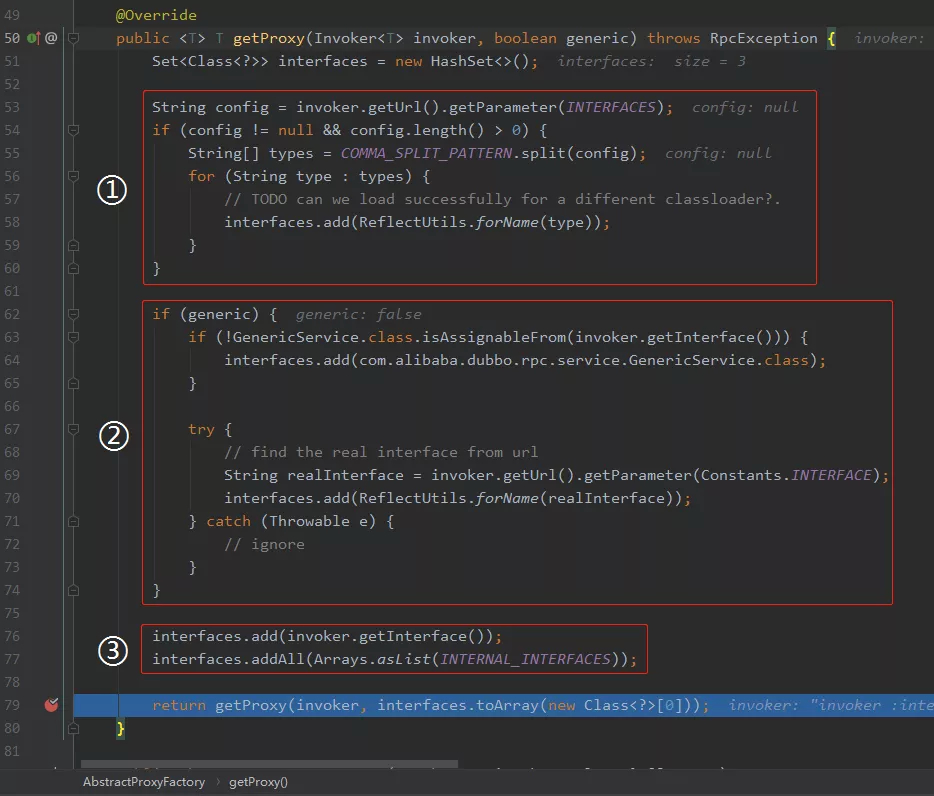Click the return keyword on line 79
The height and width of the screenshot is (796, 934).
coord(179,705)
